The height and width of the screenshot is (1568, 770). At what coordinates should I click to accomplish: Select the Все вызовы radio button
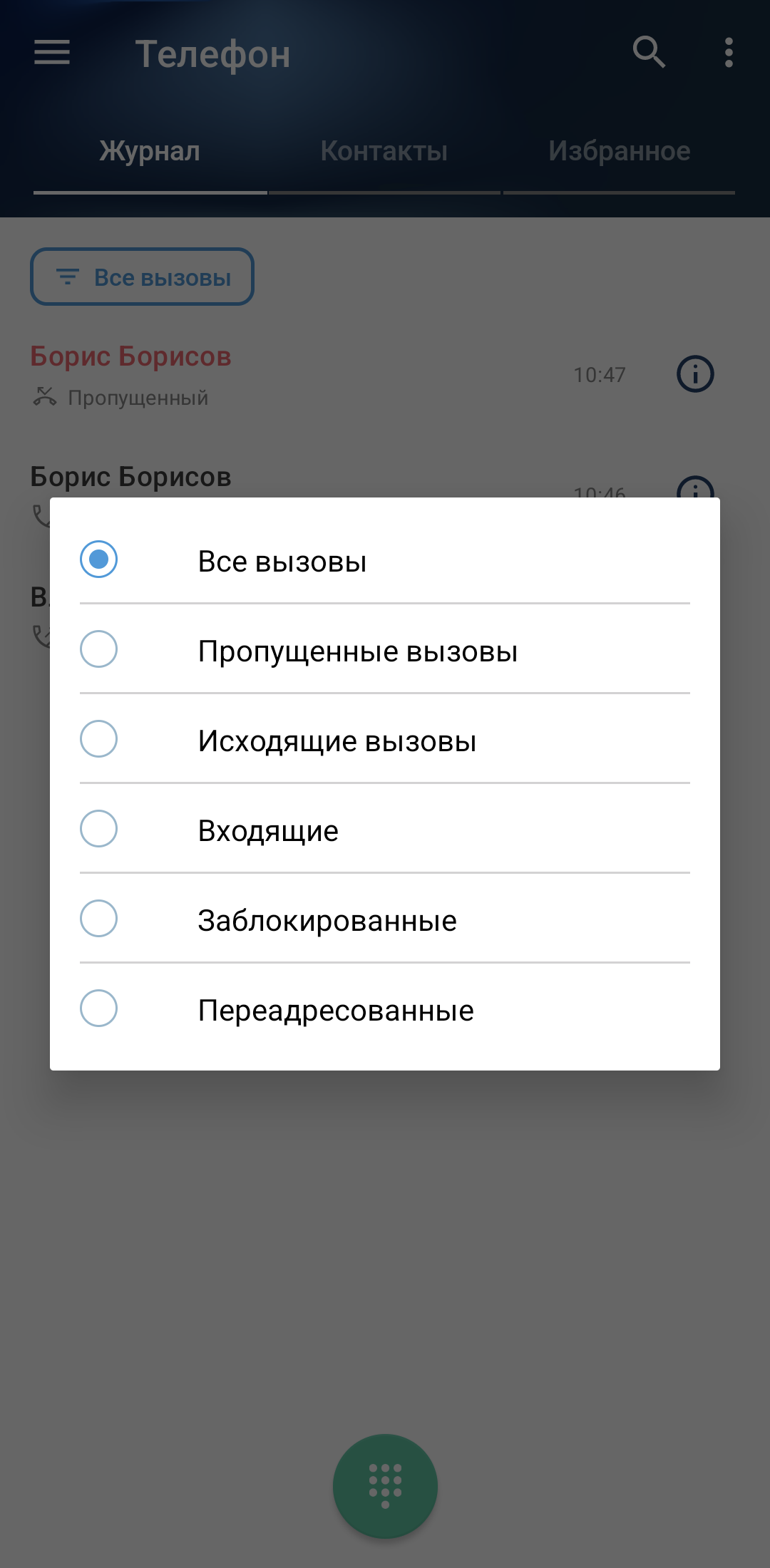tap(99, 559)
